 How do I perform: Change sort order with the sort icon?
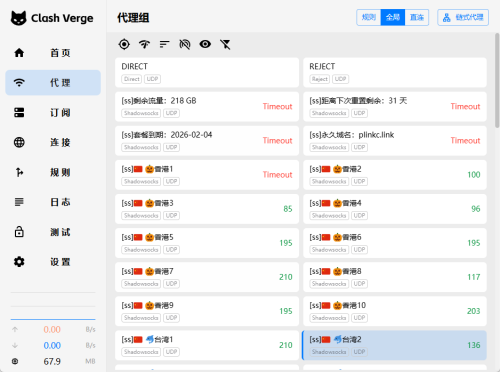pos(164,44)
